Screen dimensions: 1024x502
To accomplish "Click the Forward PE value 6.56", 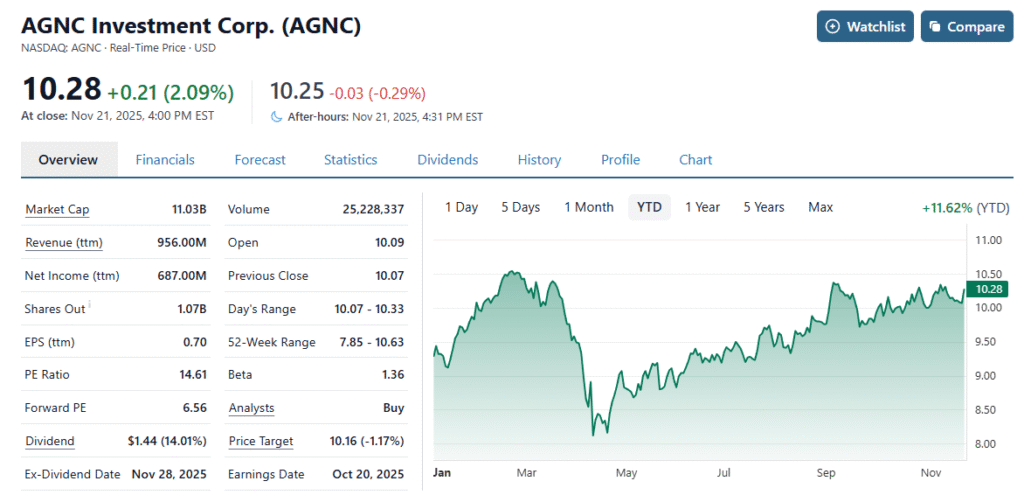I will (x=195, y=408).
